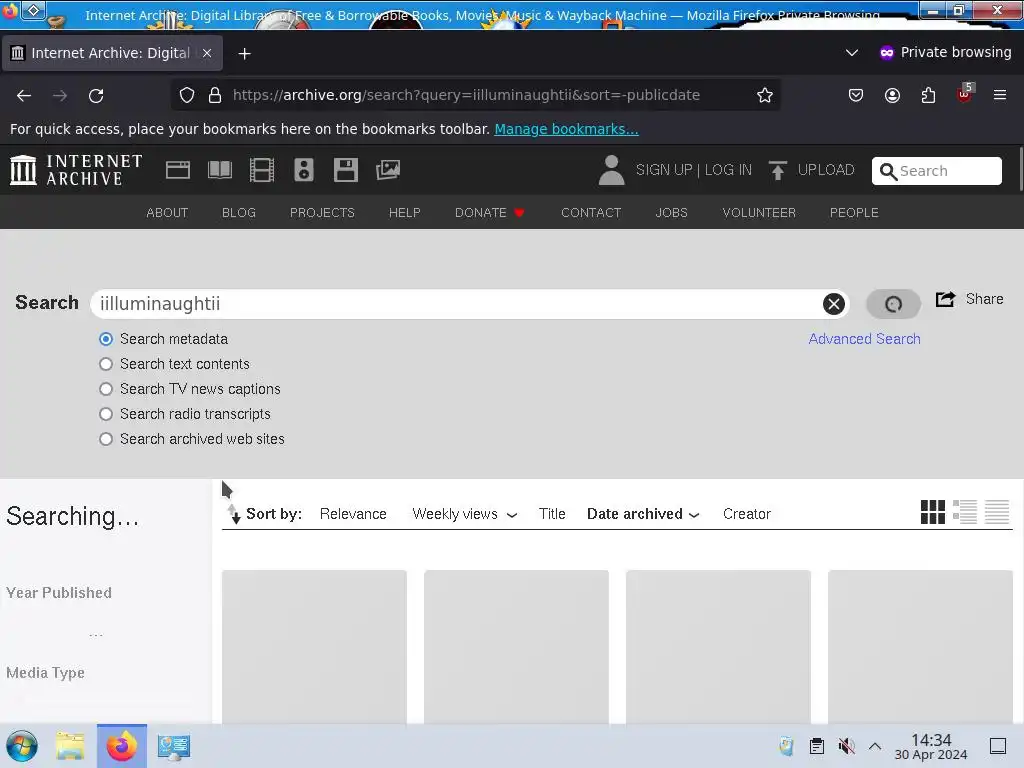Open VOLUNTEER navigation item
Image resolution: width=1024 pixels, height=768 pixels.
click(759, 213)
